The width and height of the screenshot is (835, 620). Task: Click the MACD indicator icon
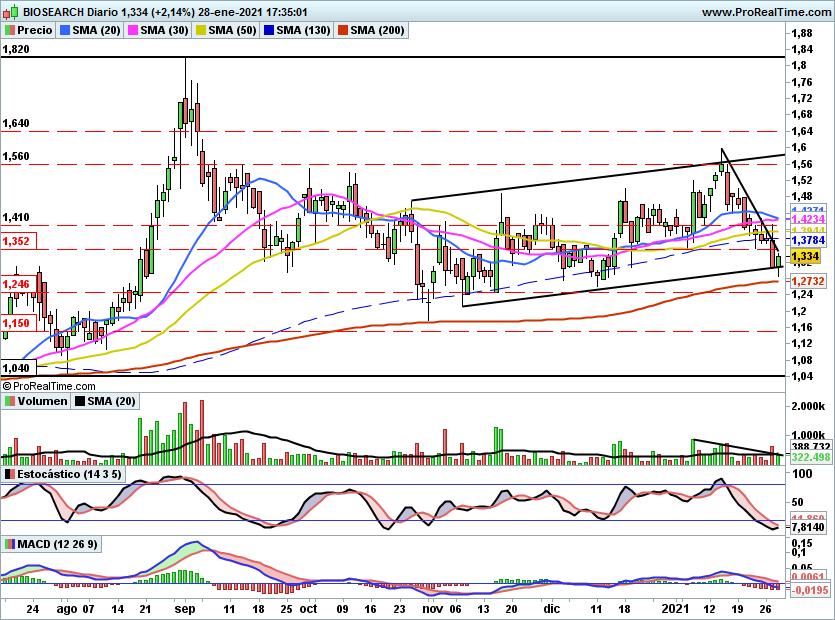tap(10, 544)
